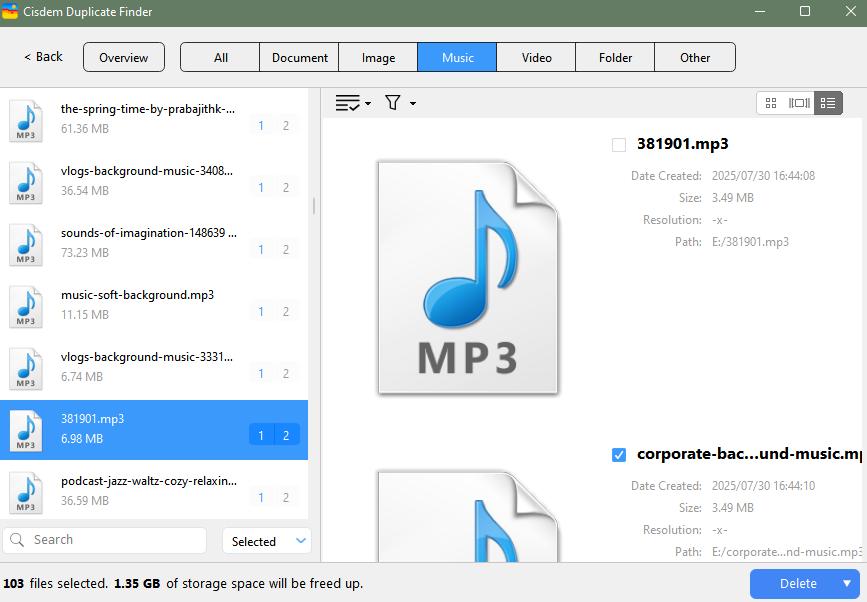Open the Selected filter dropdown
This screenshot has height=602, width=867.
pos(266,540)
